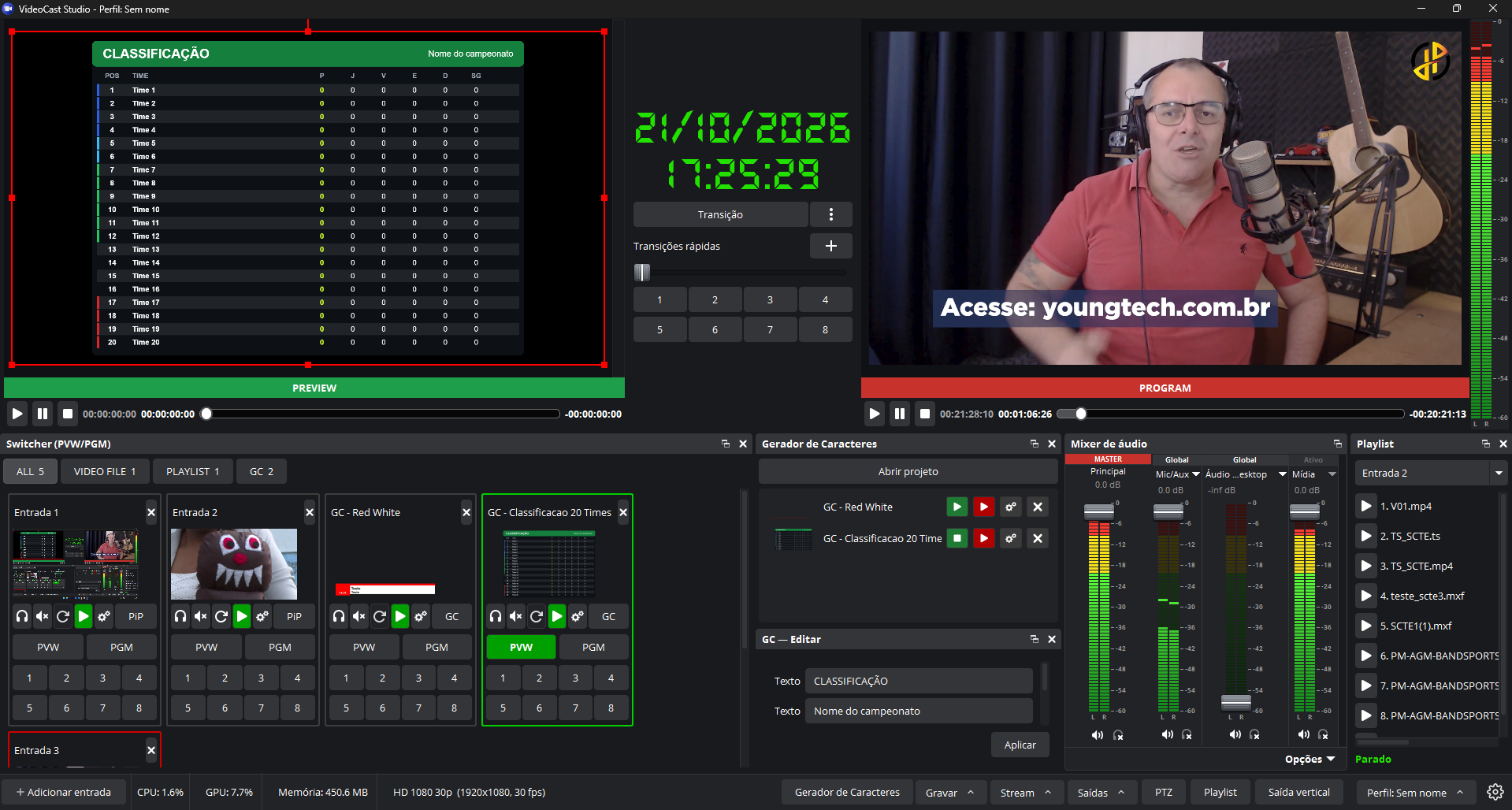This screenshot has width=1512, height=810.
Task: Click Adicionar entrada button
Action: point(64,792)
